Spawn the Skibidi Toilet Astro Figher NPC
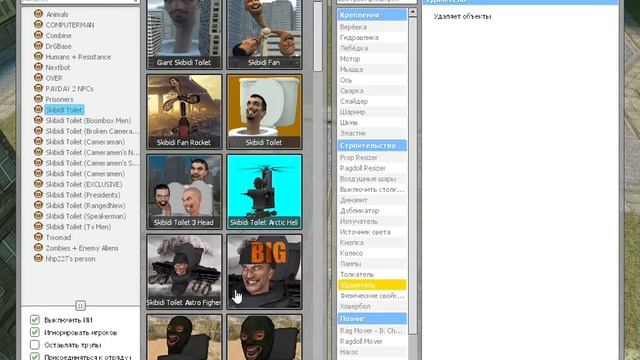 tap(184, 271)
